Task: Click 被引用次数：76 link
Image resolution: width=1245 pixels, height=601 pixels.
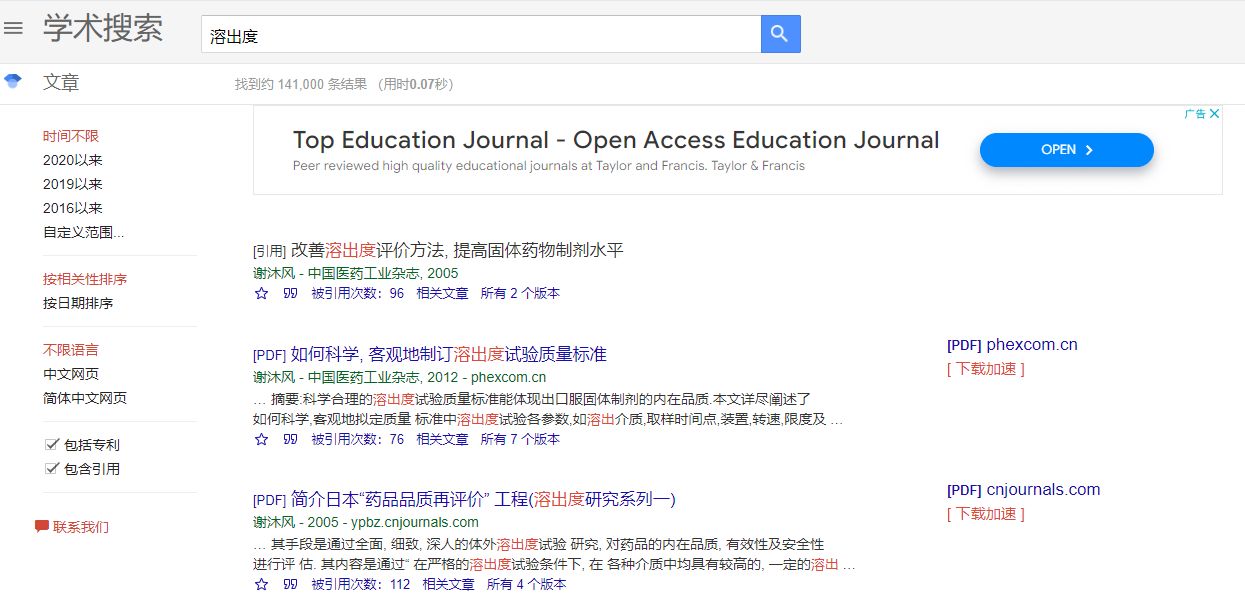Action: point(357,439)
